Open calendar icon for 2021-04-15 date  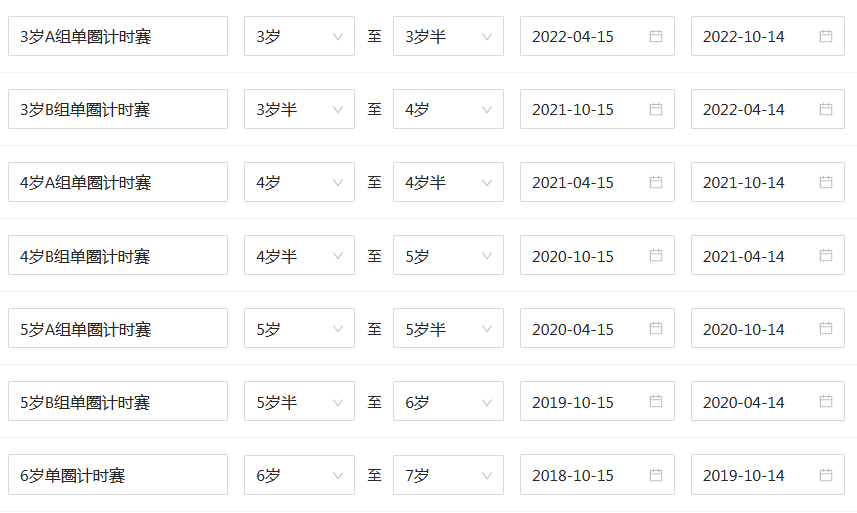coord(656,182)
